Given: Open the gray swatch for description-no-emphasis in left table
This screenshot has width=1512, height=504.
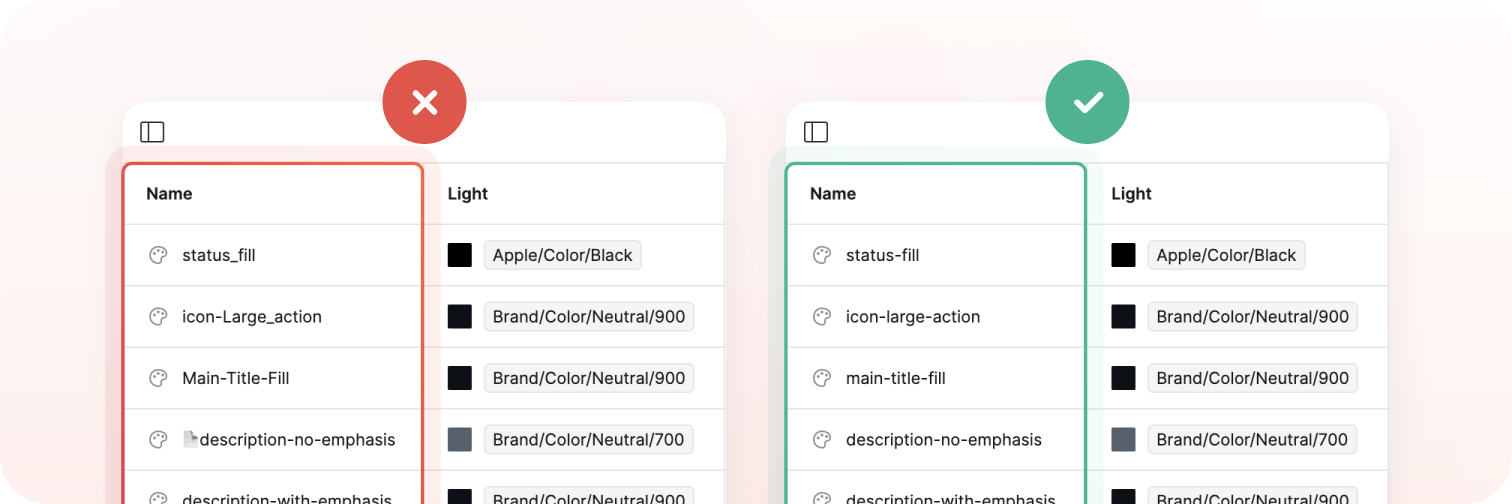Looking at the screenshot, I should click(x=460, y=440).
